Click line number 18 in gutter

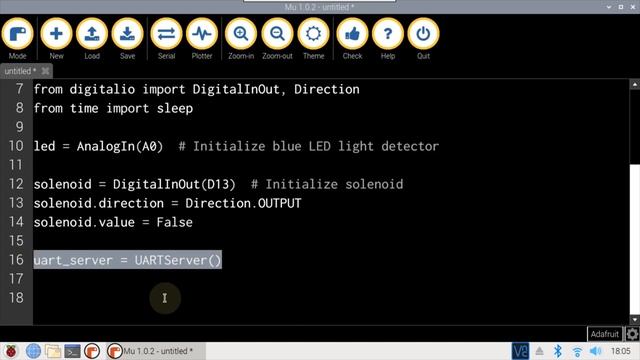(x=16, y=298)
